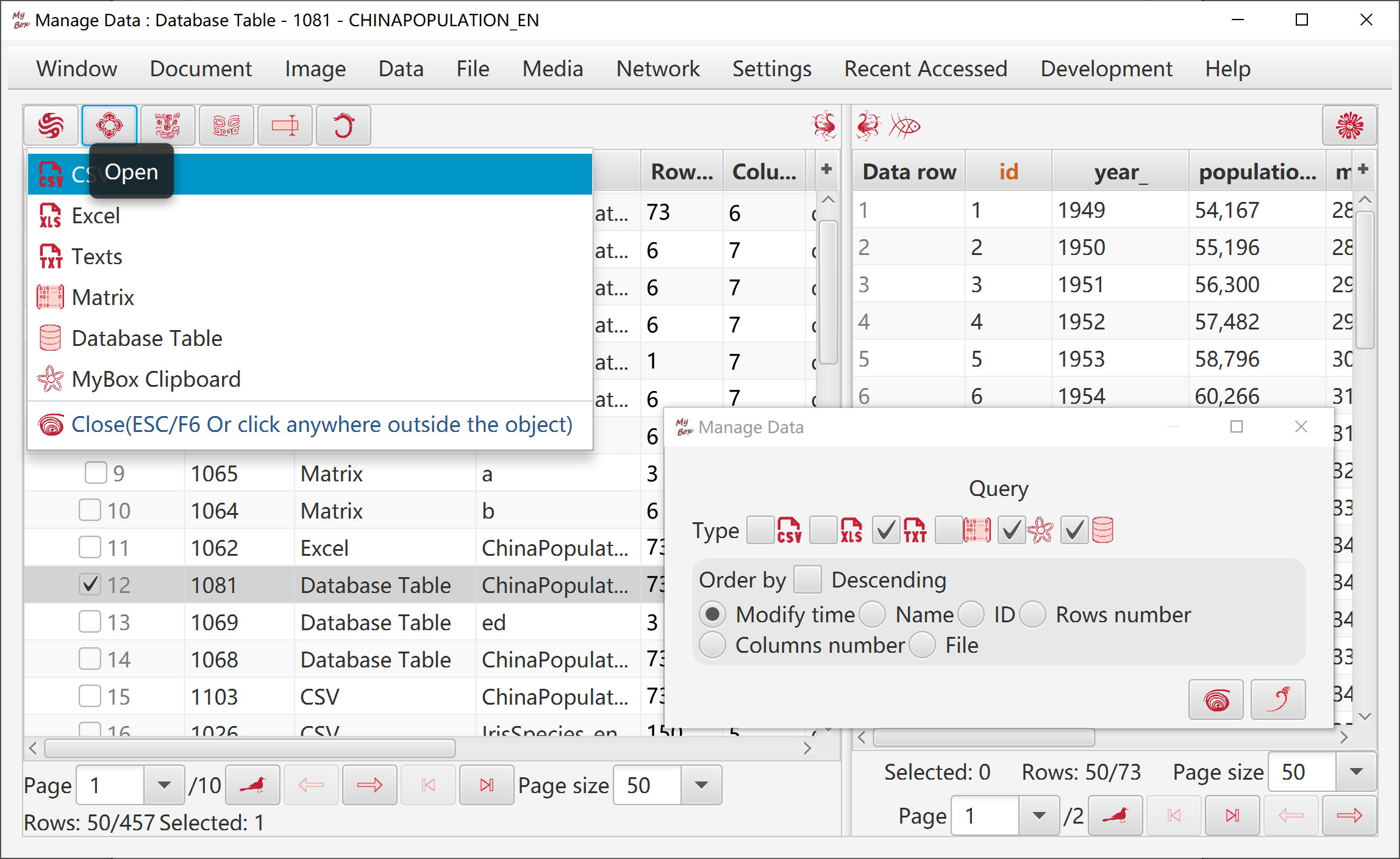Open the left Page number dropdown
The image size is (1400, 859).
[164, 785]
